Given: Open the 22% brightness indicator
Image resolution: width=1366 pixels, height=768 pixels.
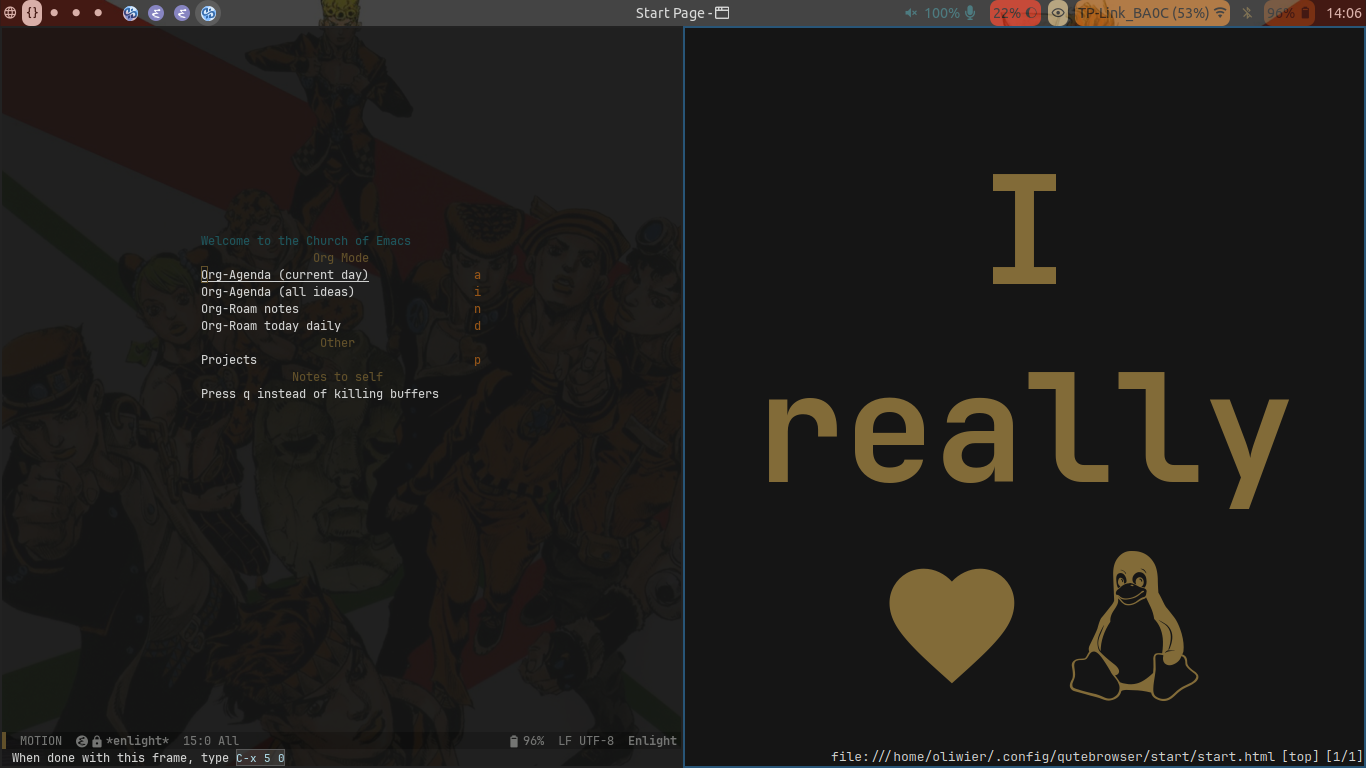Looking at the screenshot, I should click(x=1015, y=13).
